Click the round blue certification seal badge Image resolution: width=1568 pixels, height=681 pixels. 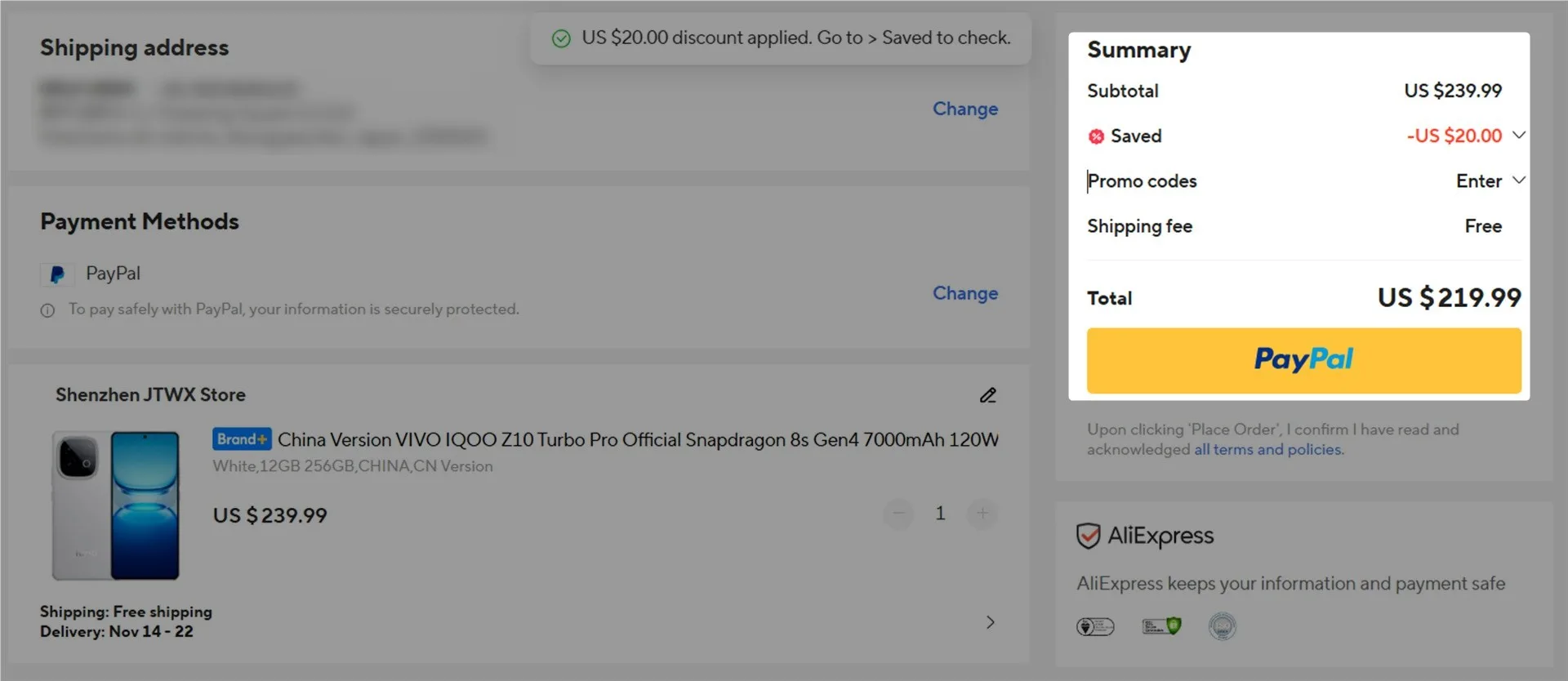point(1222,626)
